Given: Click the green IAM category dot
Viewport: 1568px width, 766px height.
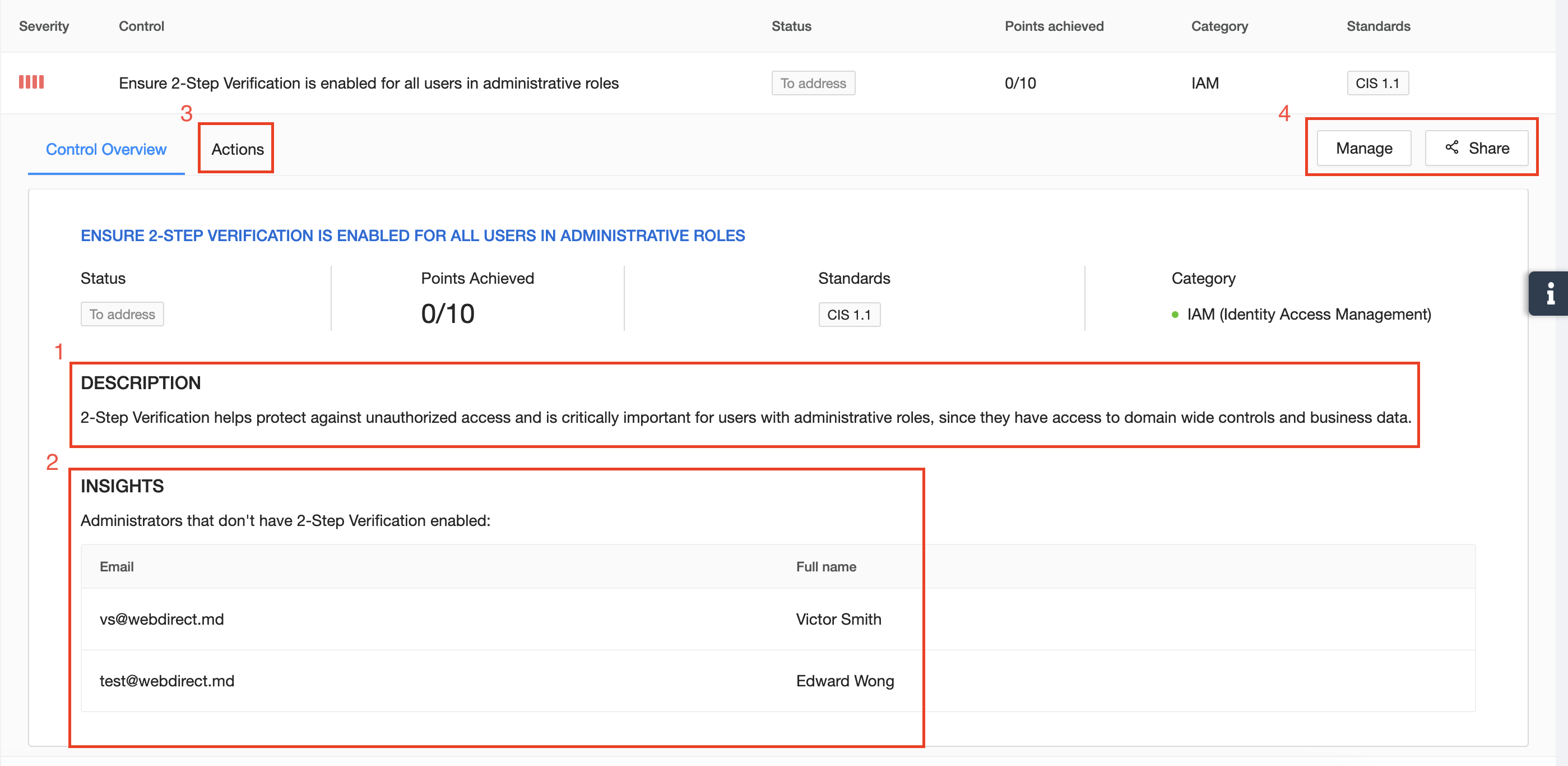Looking at the screenshot, I should coord(1175,315).
